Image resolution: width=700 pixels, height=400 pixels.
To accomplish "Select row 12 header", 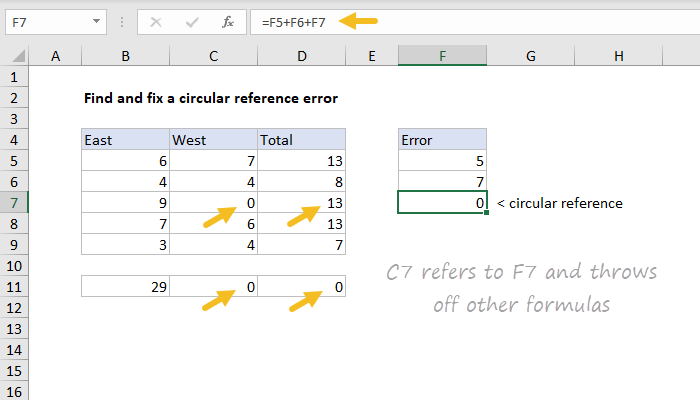I will [x=14, y=308].
